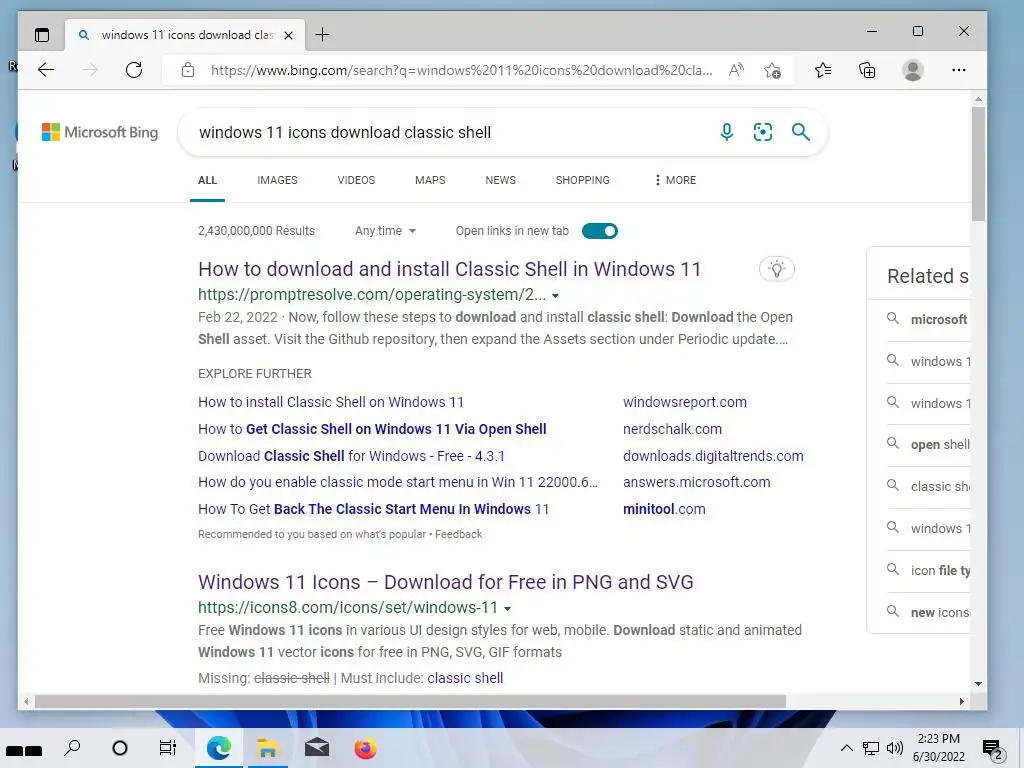This screenshot has width=1024, height=768.
Task: Click the Microsoft Bing logo
Action: pyautogui.click(x=100, y=132)
